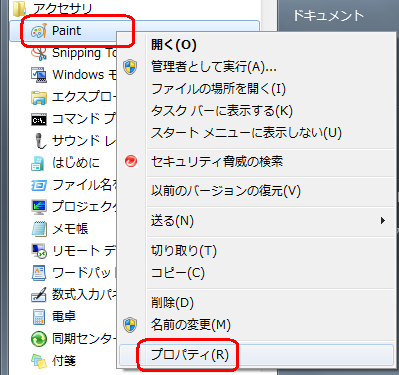Open the メモ帳 entry text

pos(70,229)
